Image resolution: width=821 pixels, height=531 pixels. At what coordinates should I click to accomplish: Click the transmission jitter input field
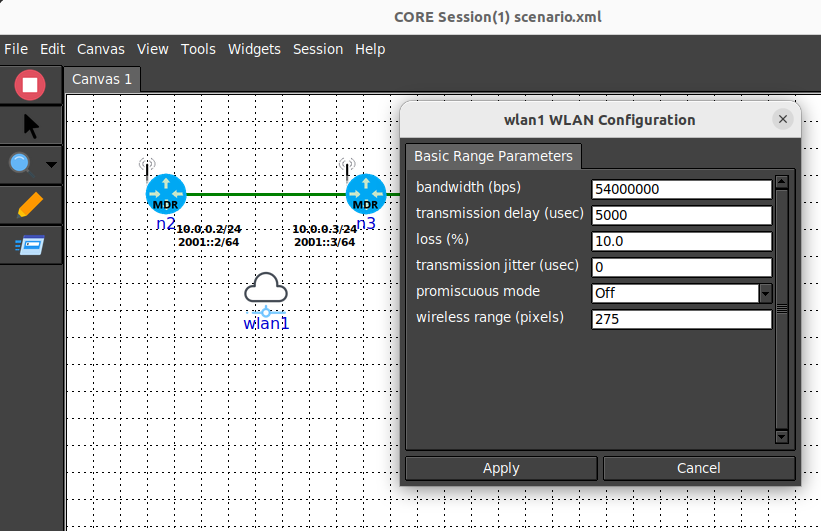(x=681, y=267)
